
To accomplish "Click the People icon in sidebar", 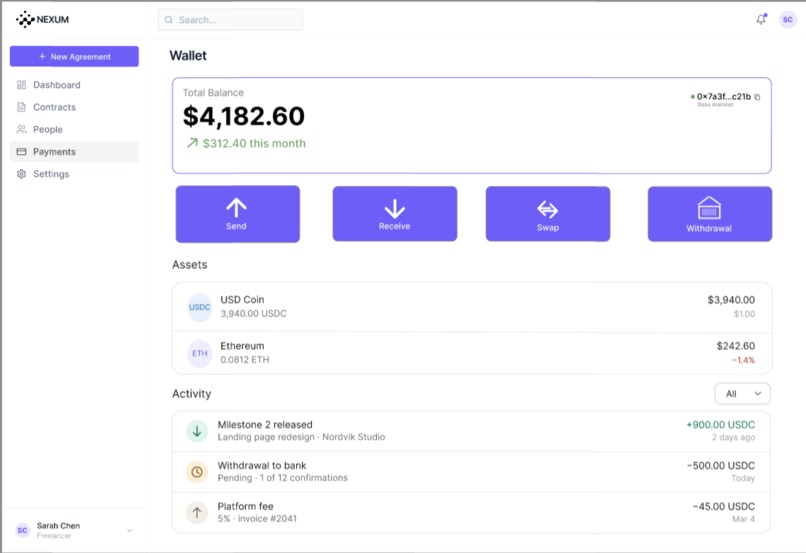I will pos(21,129).
